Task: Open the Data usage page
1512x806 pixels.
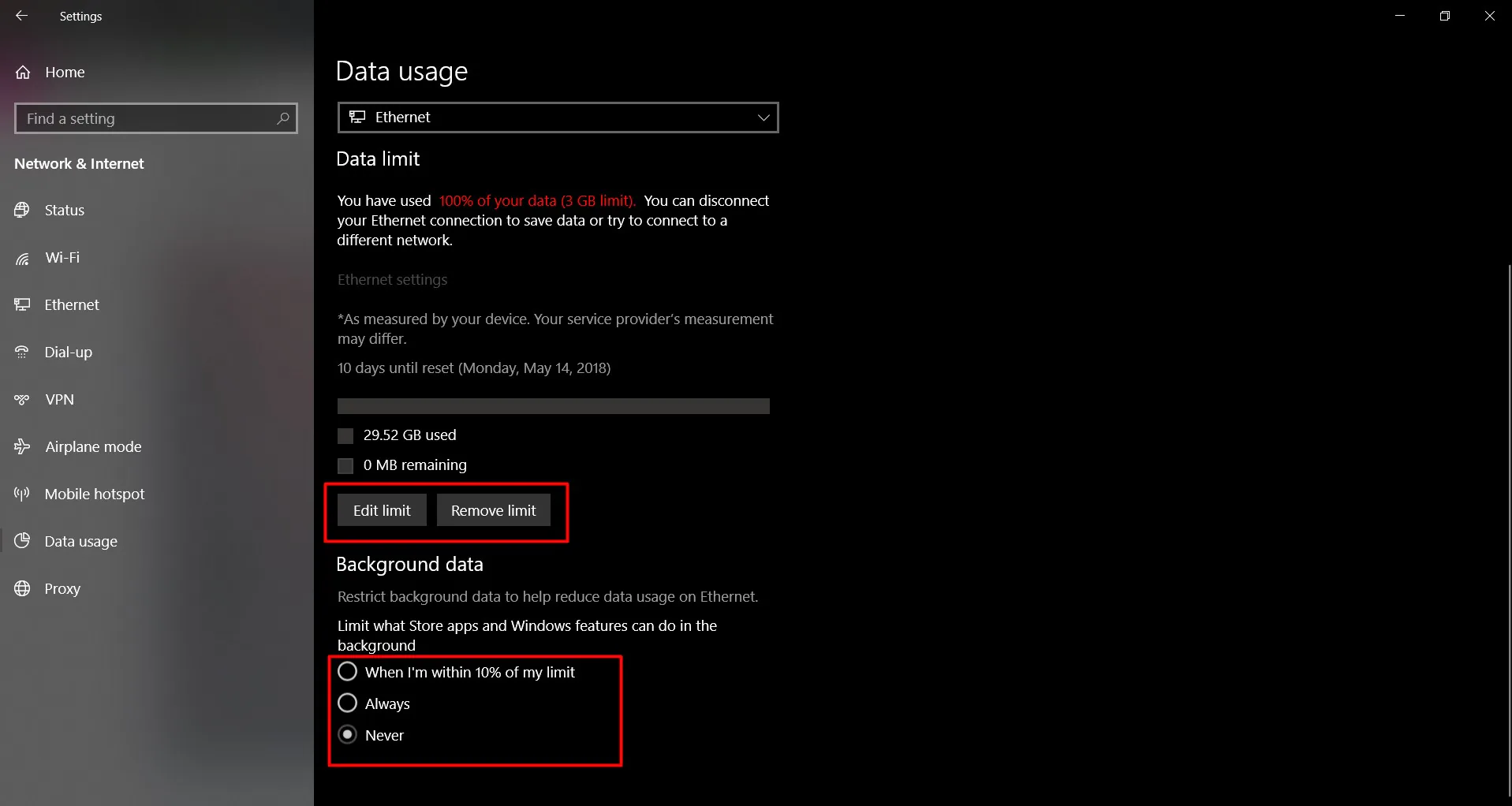Action: click(x=157, y=541)
